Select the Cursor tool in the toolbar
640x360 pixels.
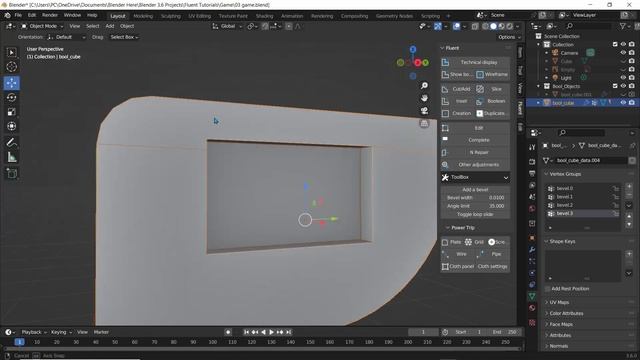point(12,67)
